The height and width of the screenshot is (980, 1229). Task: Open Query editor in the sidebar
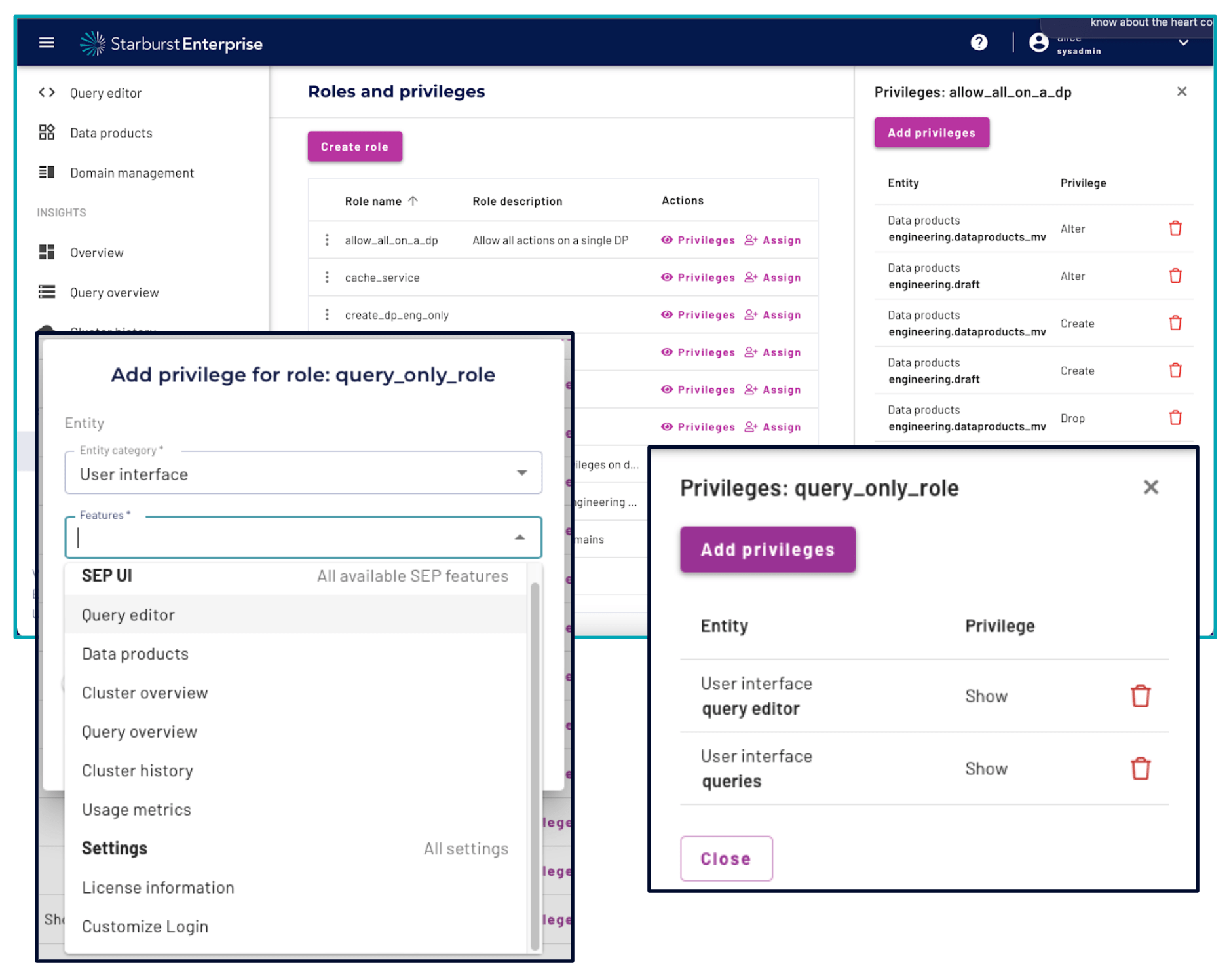(x=106, y=94)
